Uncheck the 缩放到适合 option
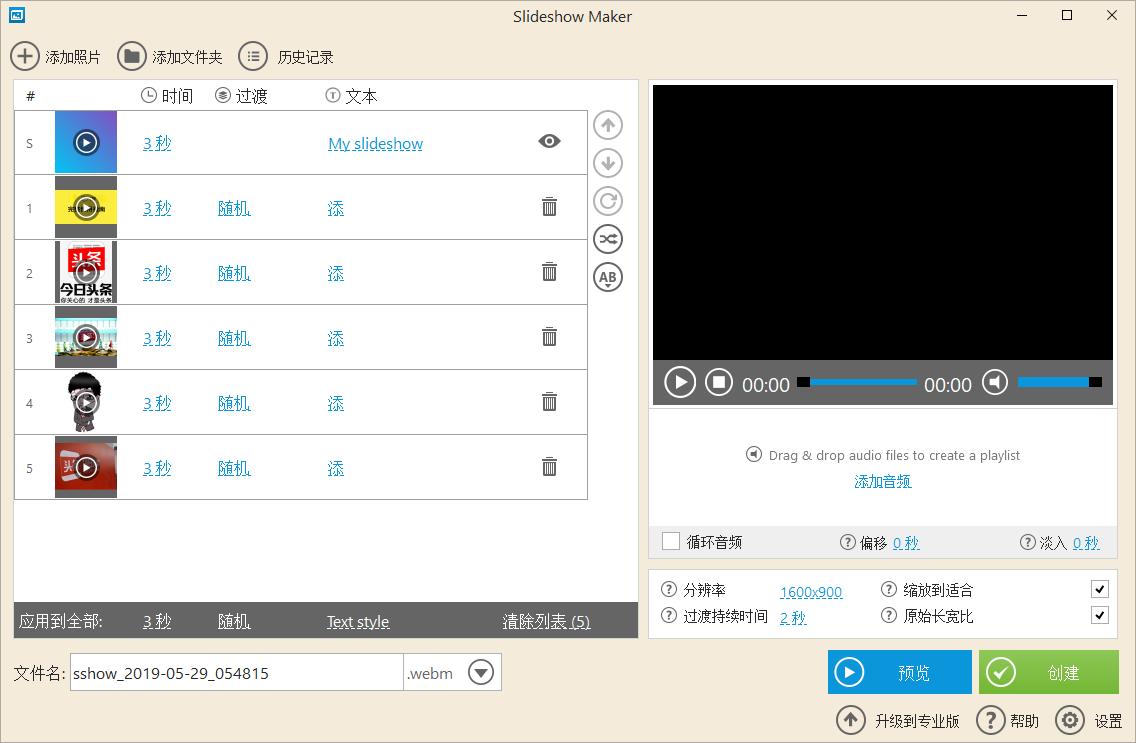The image size is (1136, 743). [x=1099, y=589]
